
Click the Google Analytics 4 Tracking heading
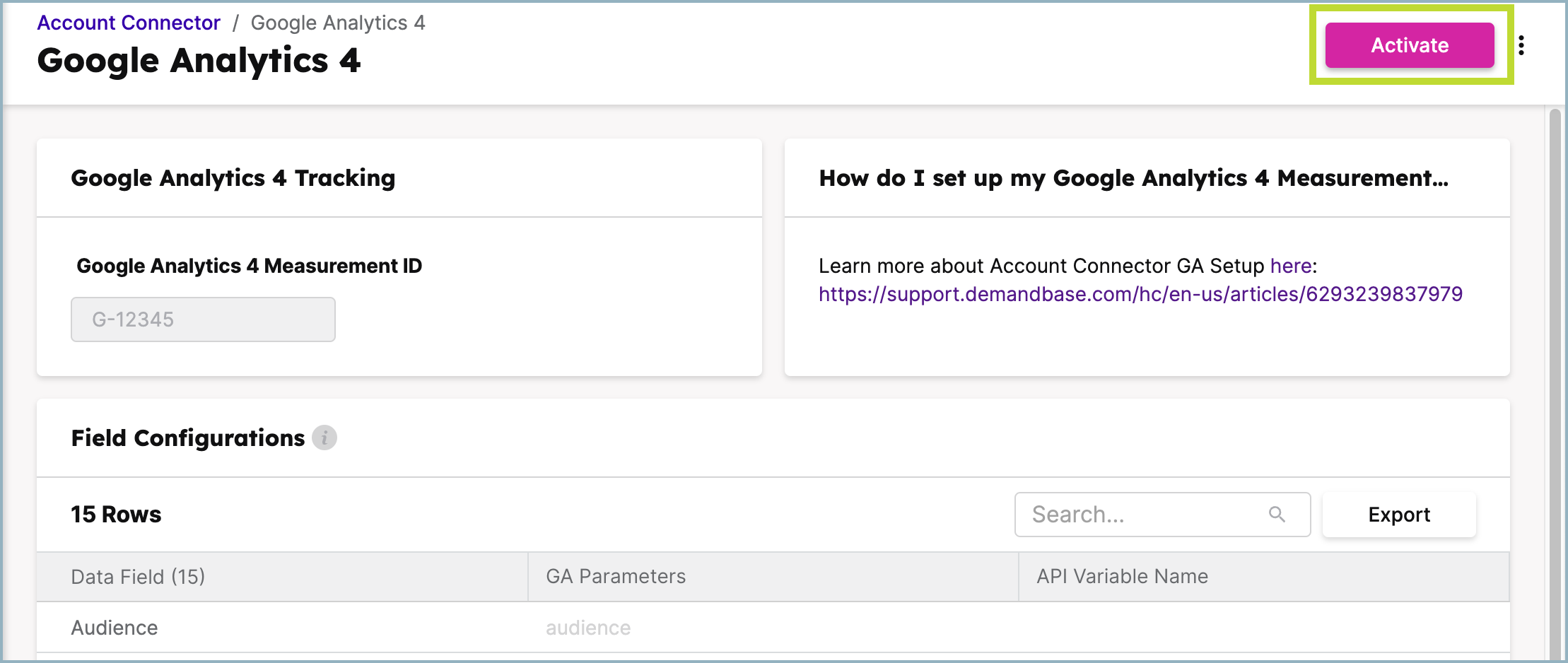(233, 178)
